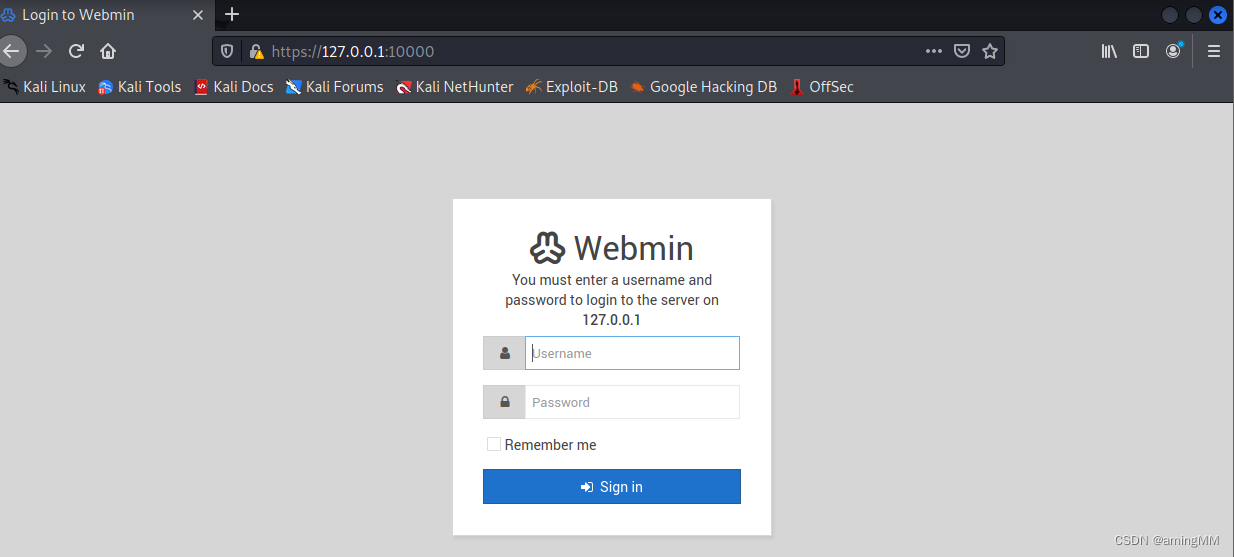The height and width of the screenshot is (557, 1234).
Task: Open a new tab with plus button
Action: (232, 14)
